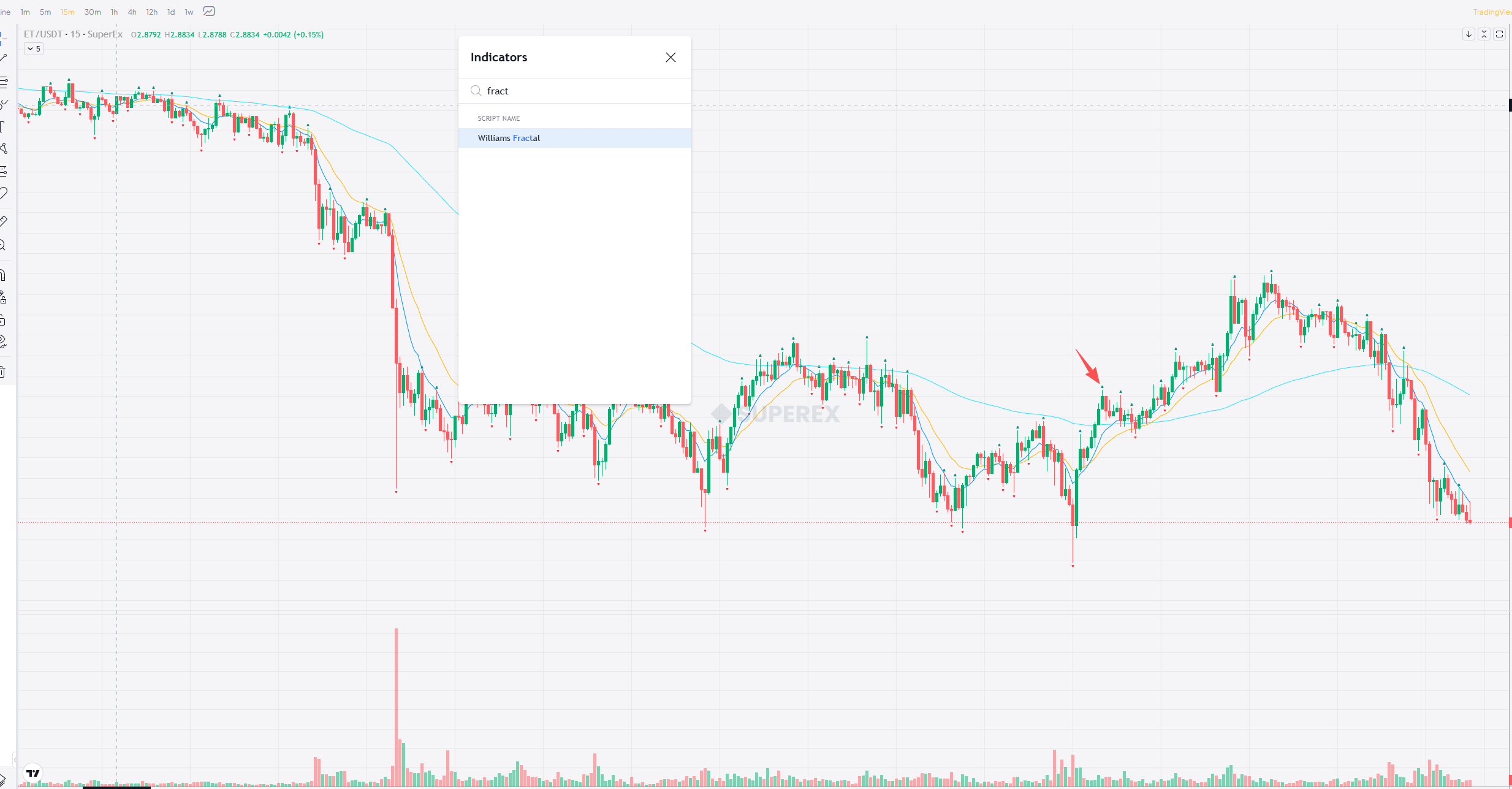This screenshot has width=1512, height=789.
Task: Toggle magnet mode in left toolbar
Action: pyautogui.click(x=3, y=275)
